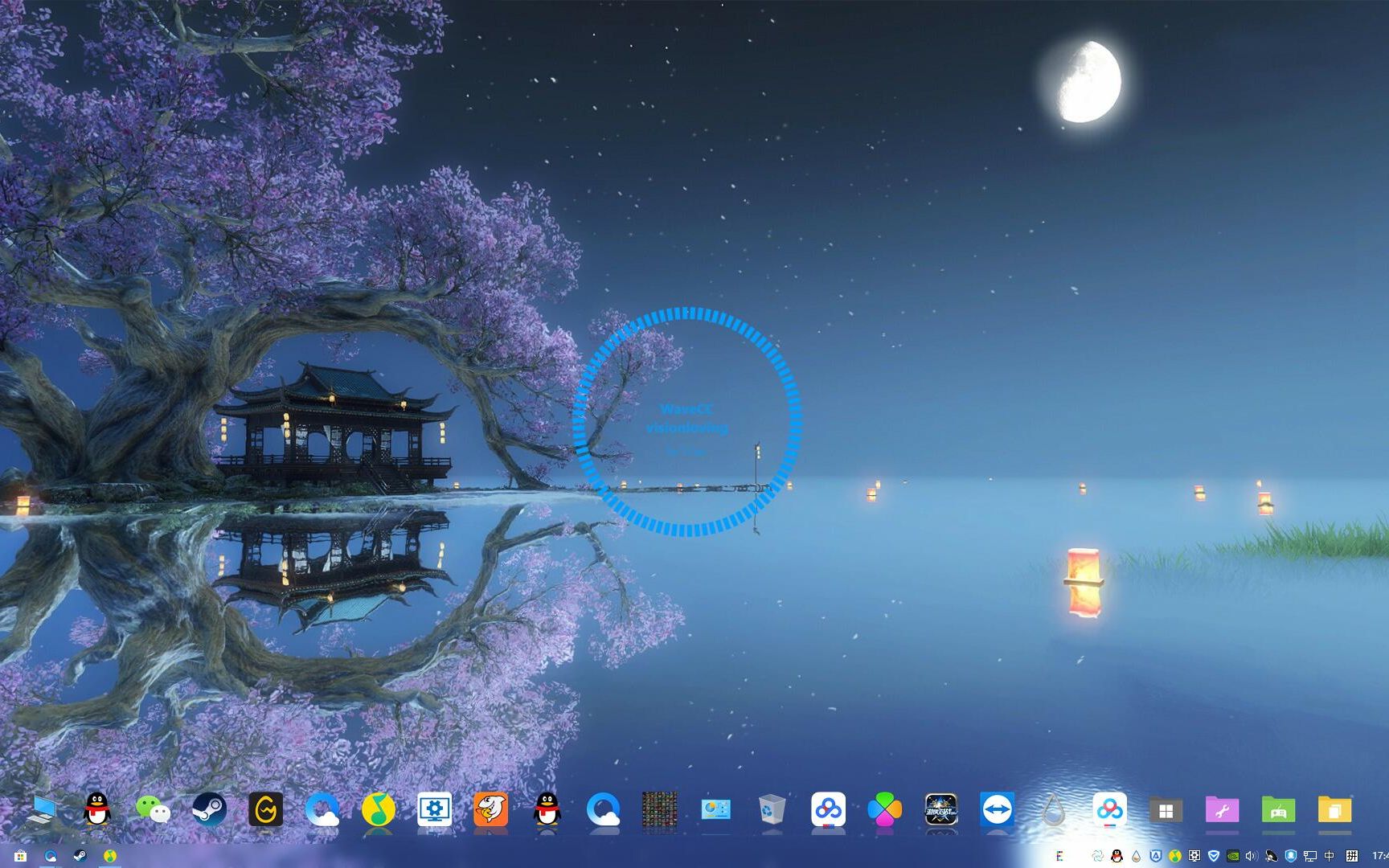Open QQ penguin icon beside shark app

coord(547,810)
